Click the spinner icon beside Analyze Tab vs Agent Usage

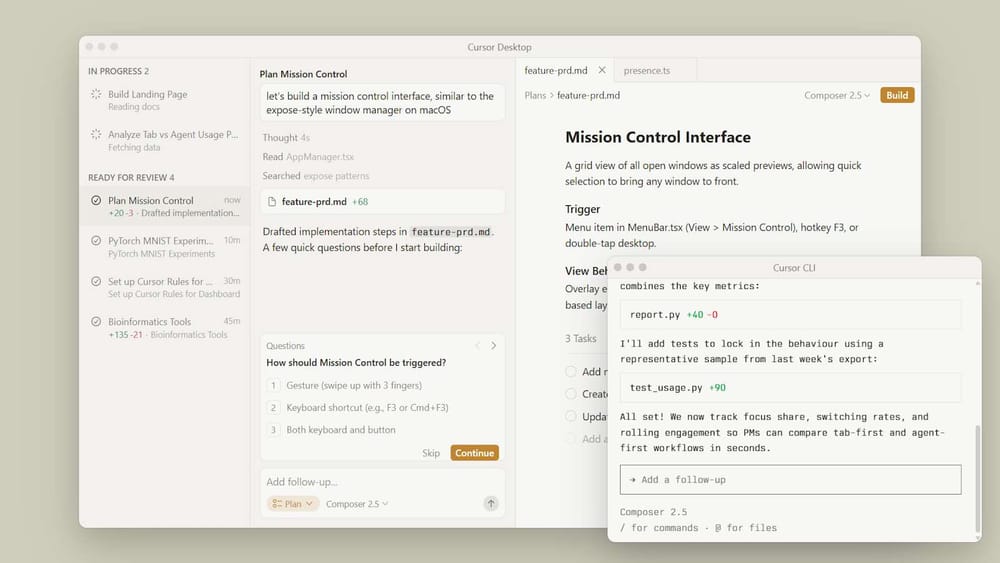(96, 135)
